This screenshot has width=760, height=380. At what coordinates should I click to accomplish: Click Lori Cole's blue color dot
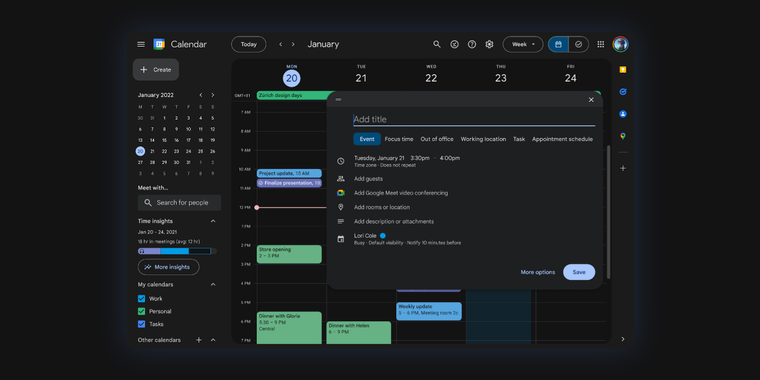click(x=382, y=236)
